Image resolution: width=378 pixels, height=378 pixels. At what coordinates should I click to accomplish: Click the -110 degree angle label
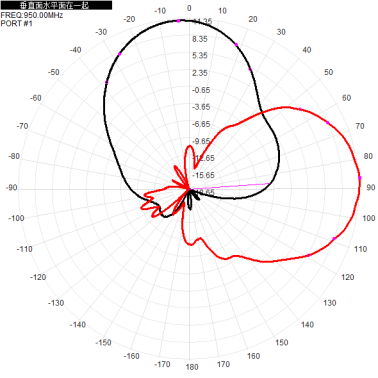[25, 249]
